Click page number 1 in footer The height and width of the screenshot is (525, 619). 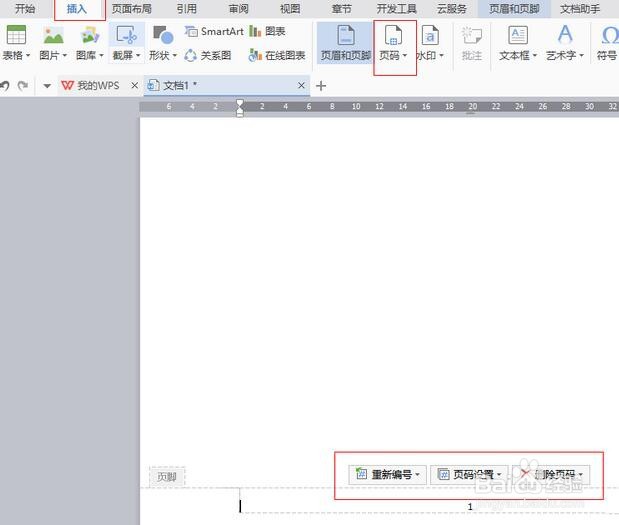pos(470,507)
